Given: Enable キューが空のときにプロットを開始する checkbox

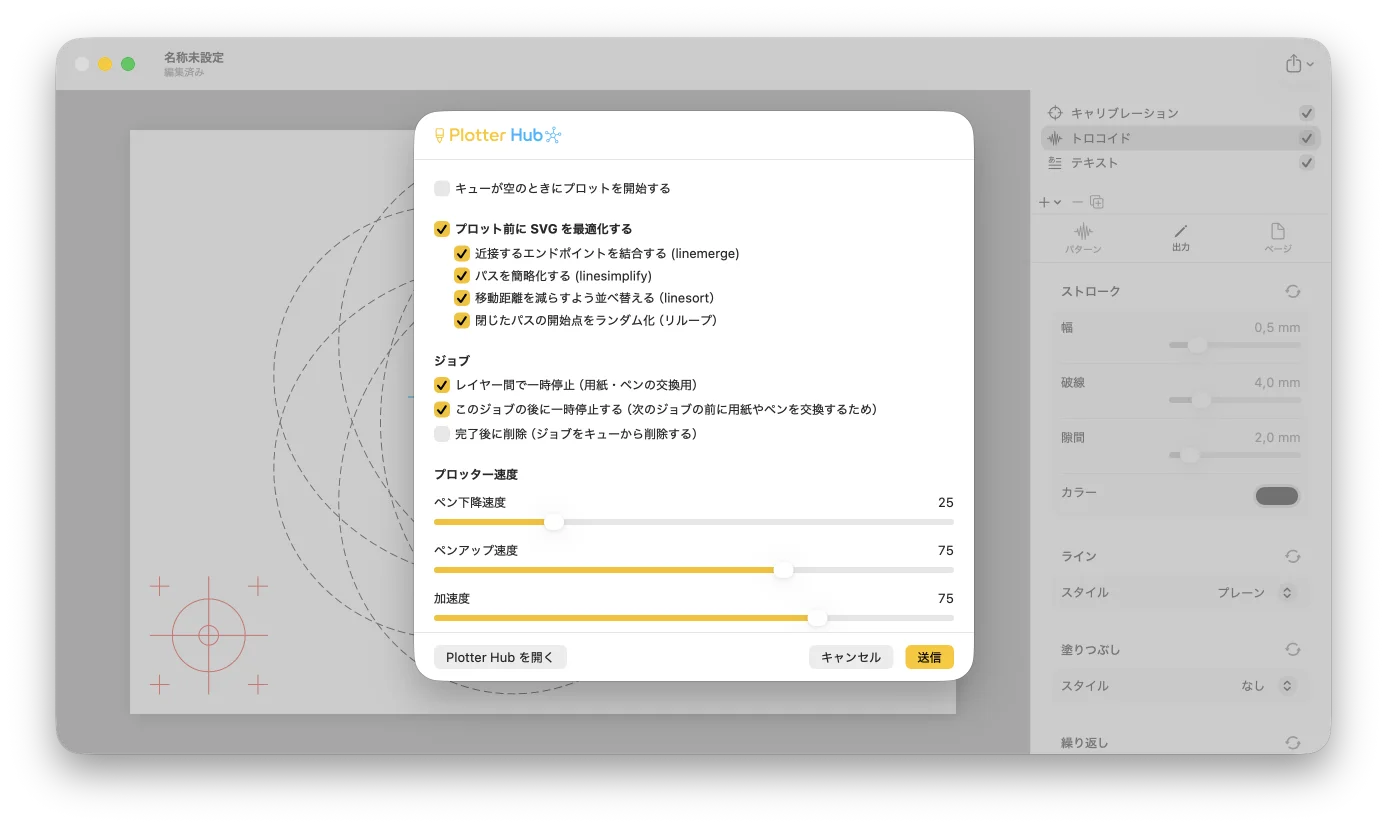Looking at the screenshot, I should click(x=442, y=188).
